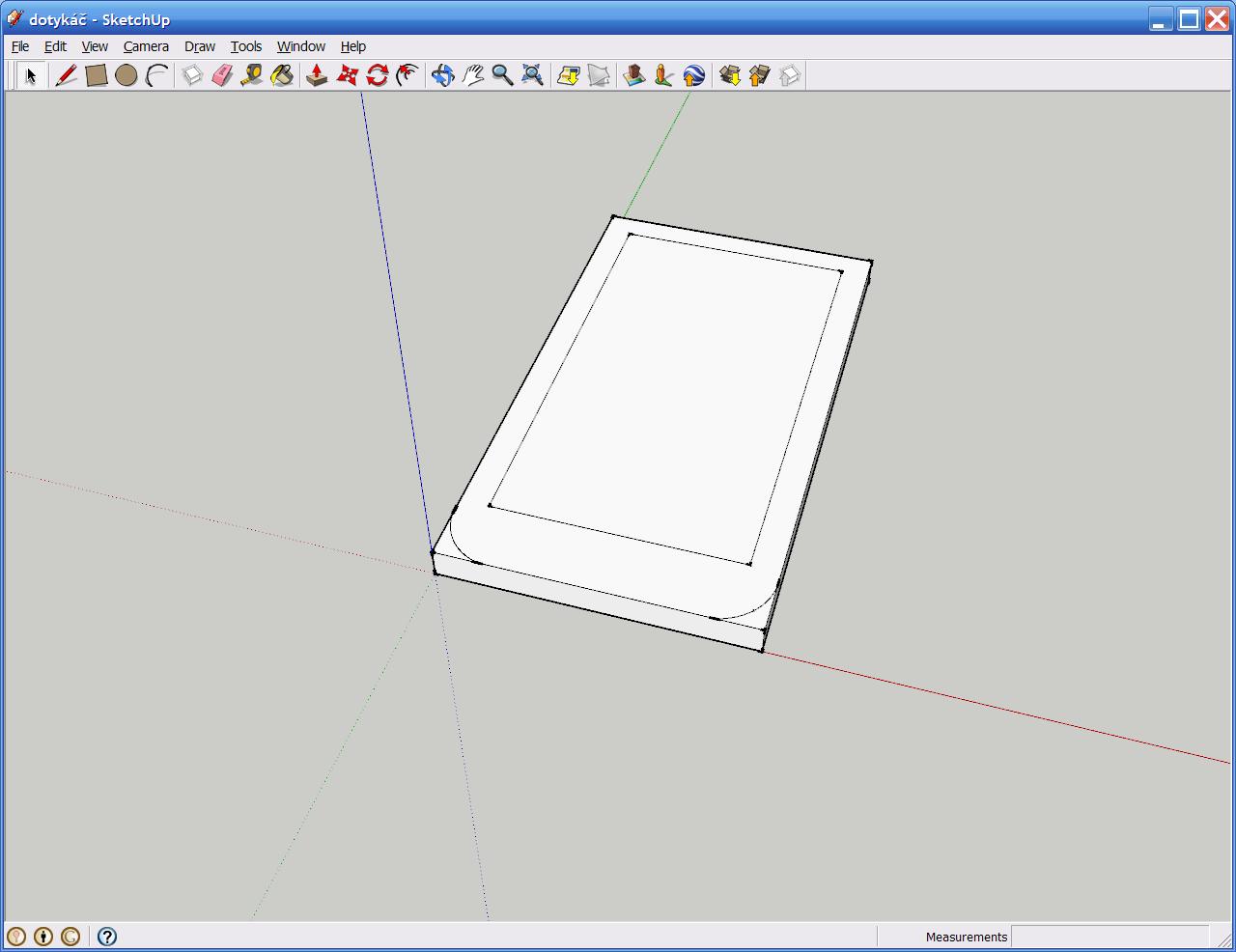Select the pink Eraser tool
This screenshot has width=1236, height=952.
[222, 75]
